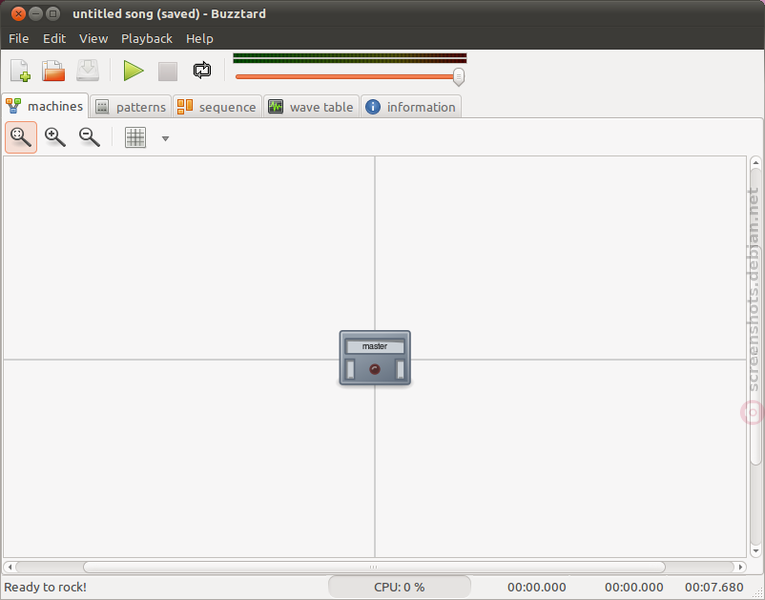
Task: Open the Help menu
Action: pos(200,39)
